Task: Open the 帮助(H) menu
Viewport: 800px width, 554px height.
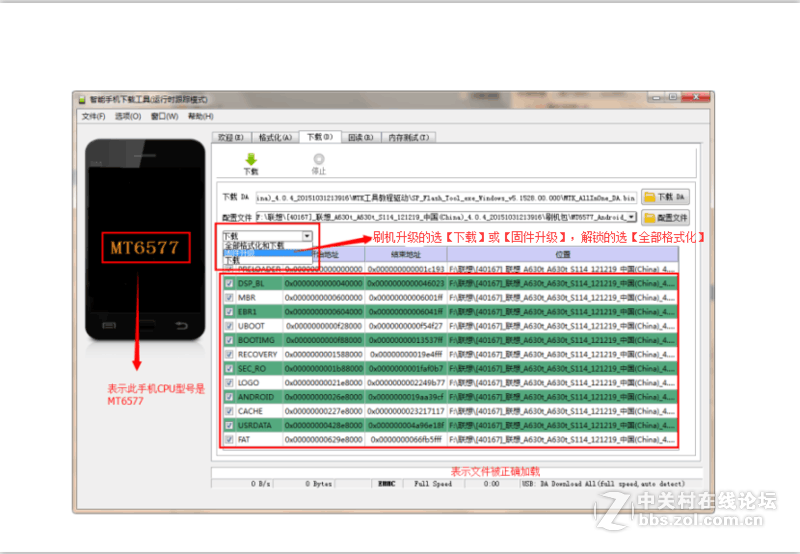Action: click(x=201, y=116)
